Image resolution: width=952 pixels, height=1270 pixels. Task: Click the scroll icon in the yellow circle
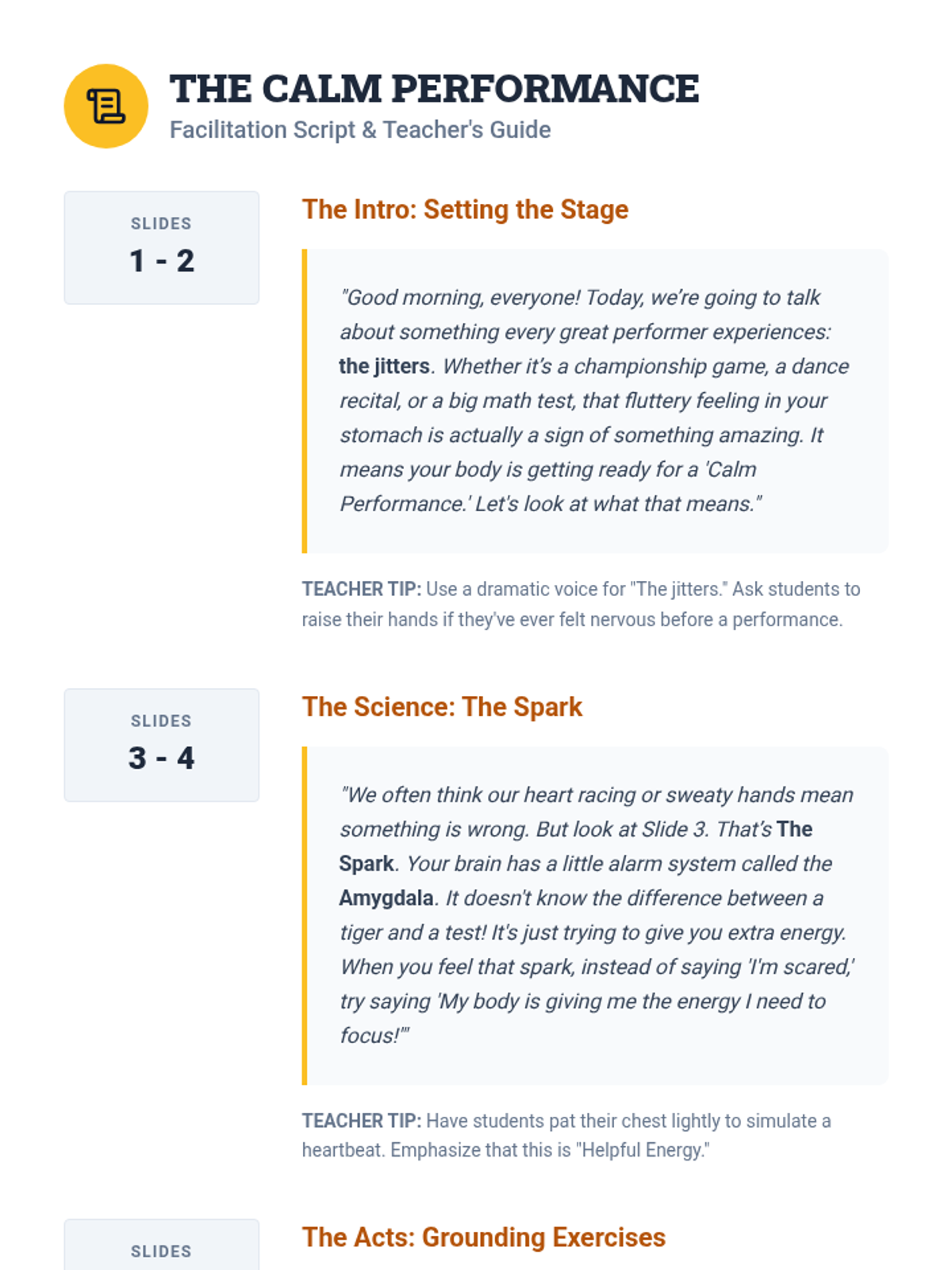click(106, 106)
